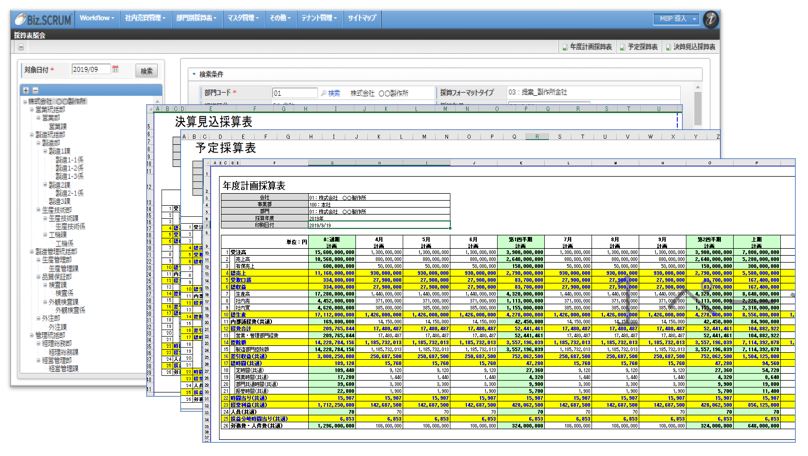The width and height of the screenshot is (808, 456).
Task: Open the マスタ管理 menu
Action: 243,18
